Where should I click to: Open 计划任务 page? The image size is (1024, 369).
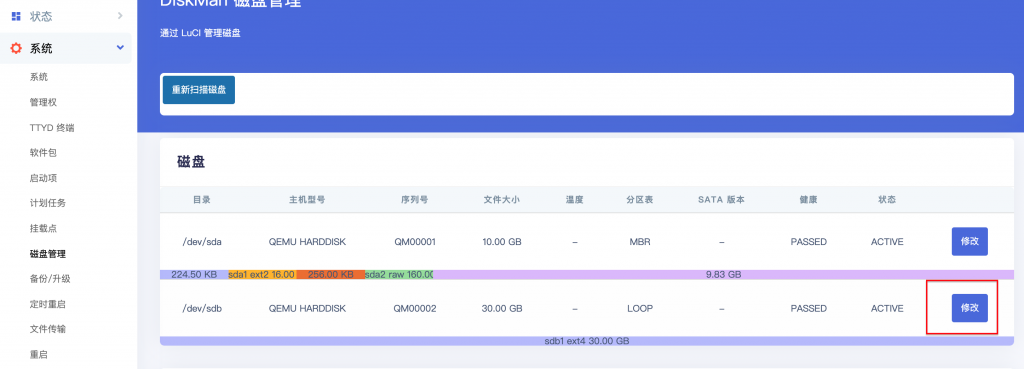click(x=48, y=203)
